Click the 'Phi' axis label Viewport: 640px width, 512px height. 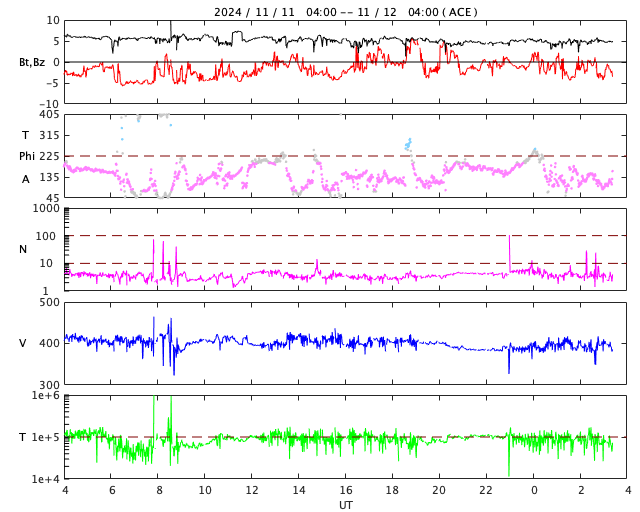27,156
